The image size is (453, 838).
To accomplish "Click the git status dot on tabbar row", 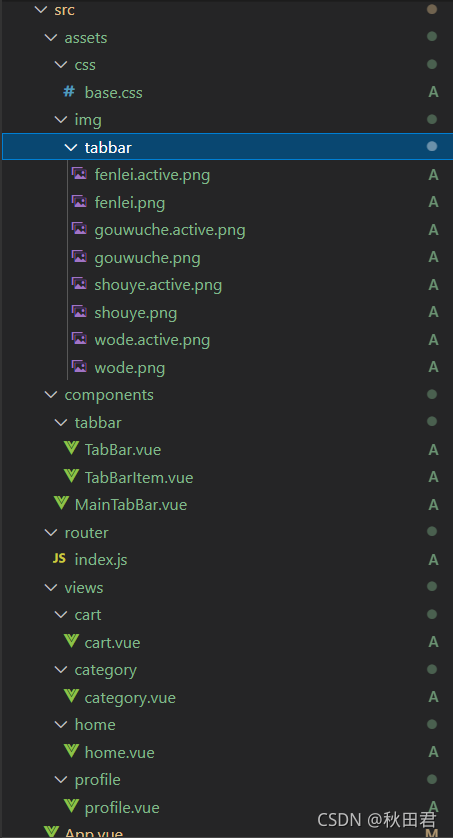I will 432,146.
